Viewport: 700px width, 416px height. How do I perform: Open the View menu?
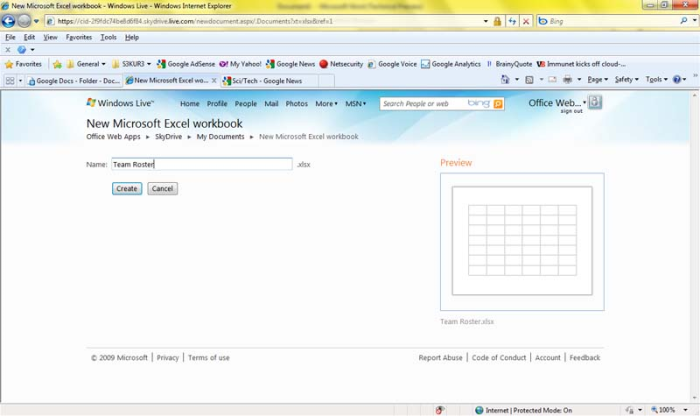(x=50, y=37)
